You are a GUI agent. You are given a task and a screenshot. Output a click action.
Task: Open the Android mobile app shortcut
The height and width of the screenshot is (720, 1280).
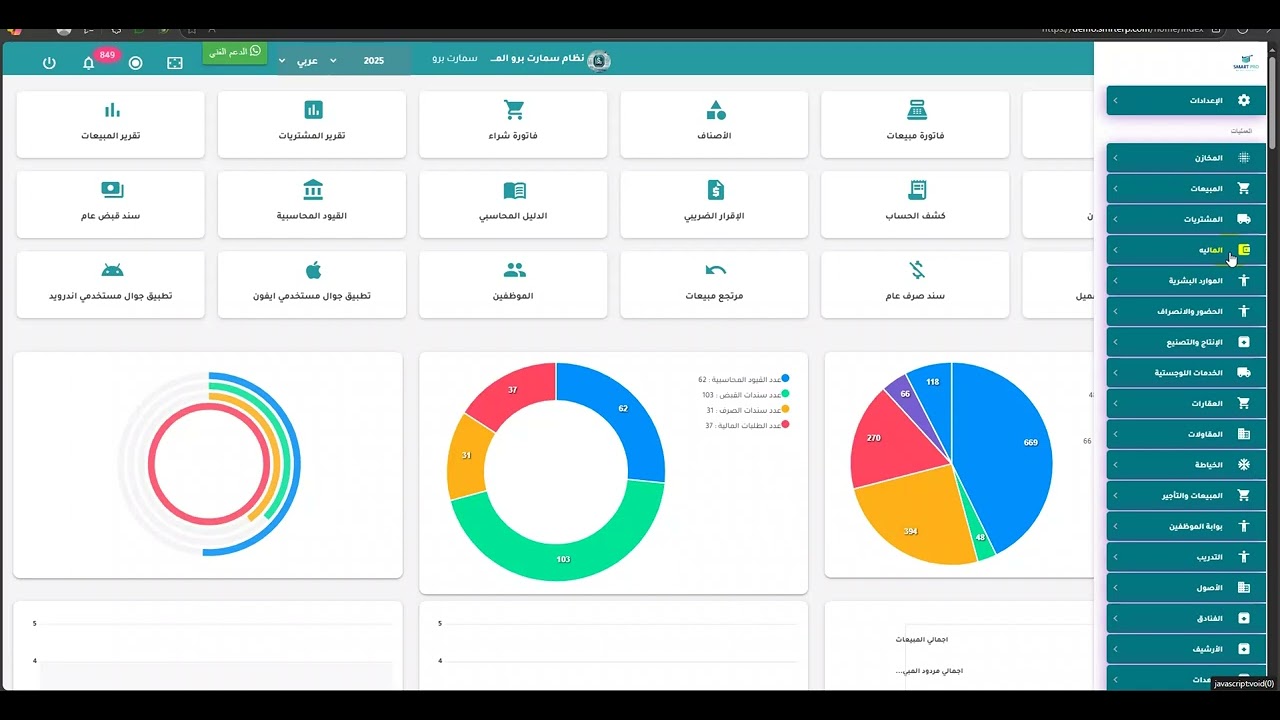coord(111,284)
